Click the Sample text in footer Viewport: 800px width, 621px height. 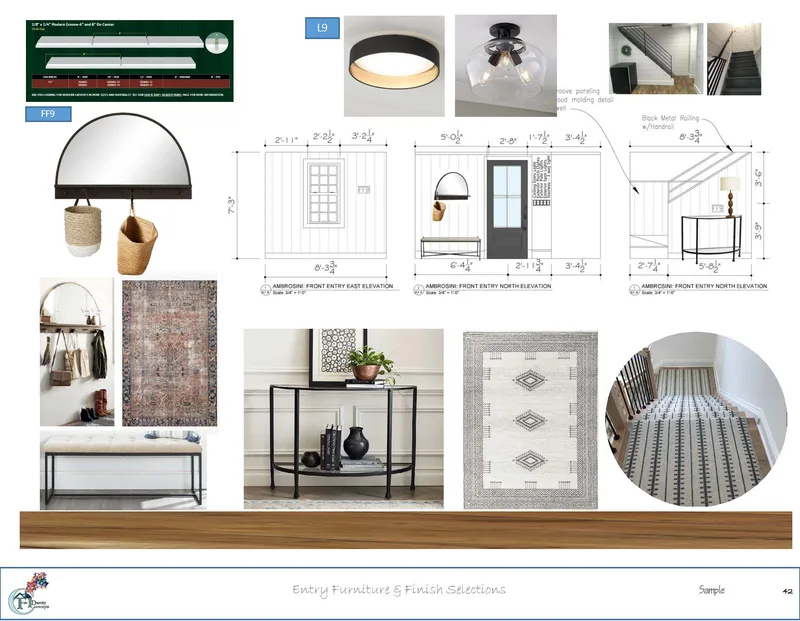712,590
